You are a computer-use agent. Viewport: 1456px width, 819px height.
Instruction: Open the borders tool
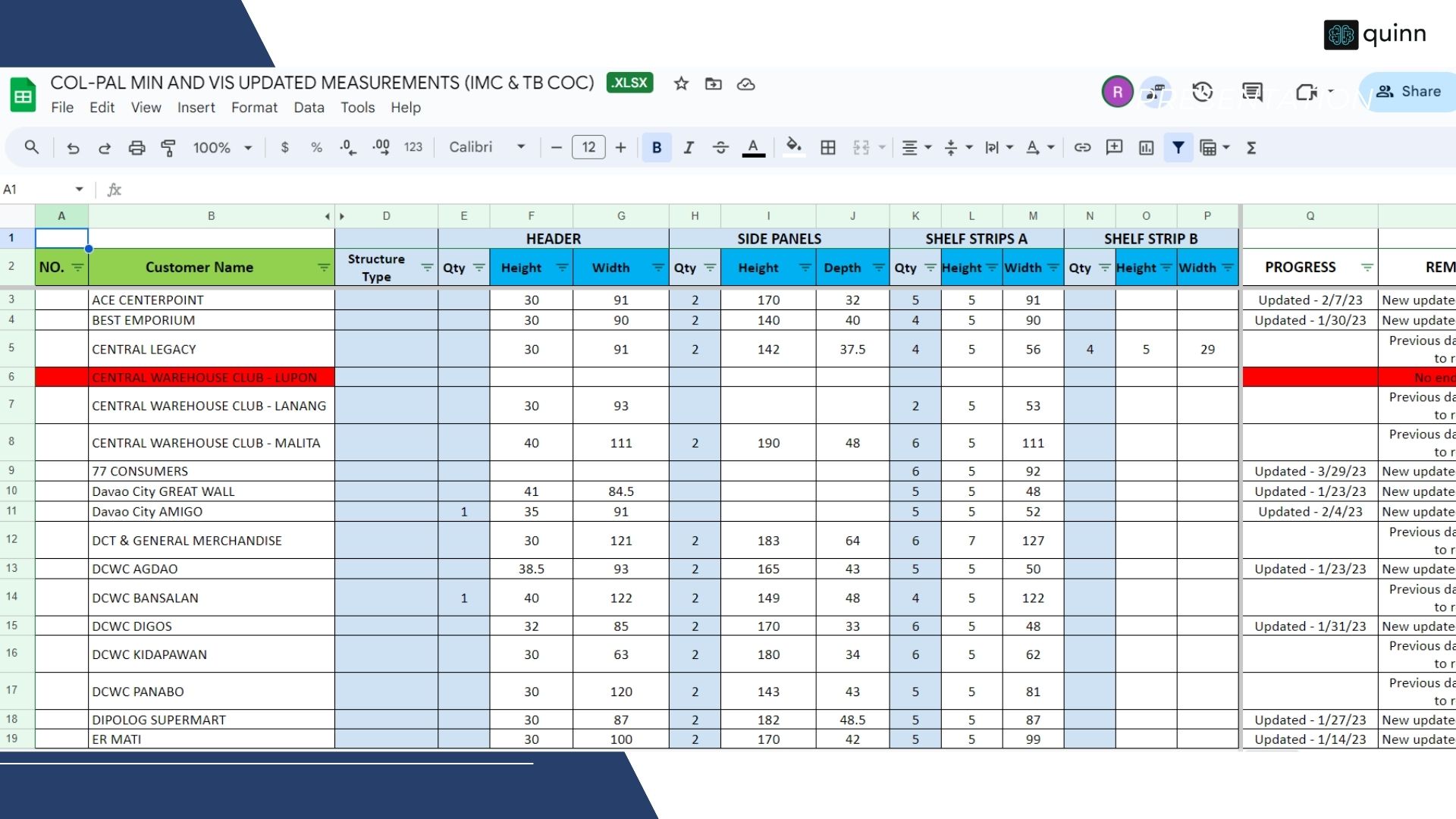(828, 148)
